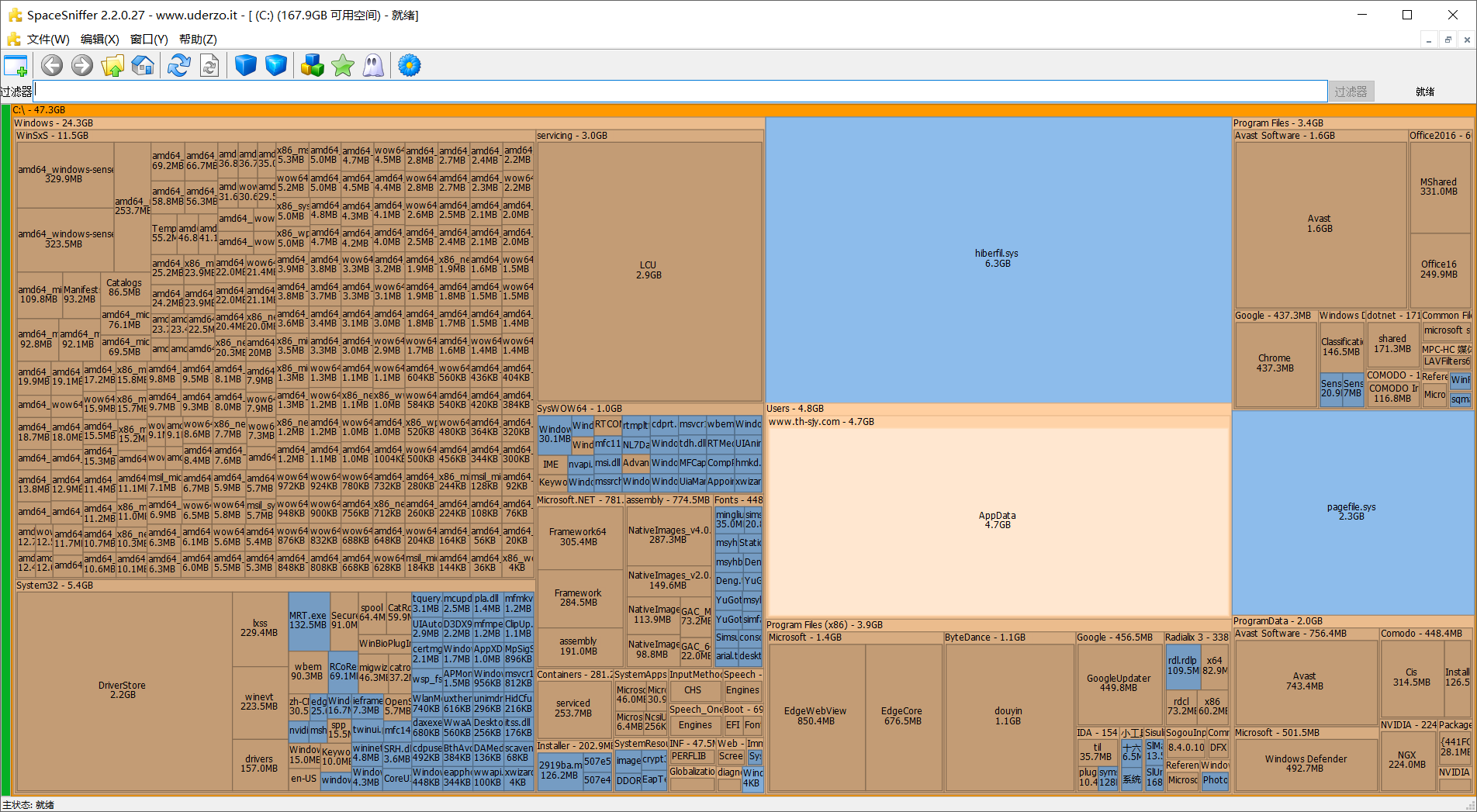Select the C:\ - 47.3GB root header

(743, 110)
